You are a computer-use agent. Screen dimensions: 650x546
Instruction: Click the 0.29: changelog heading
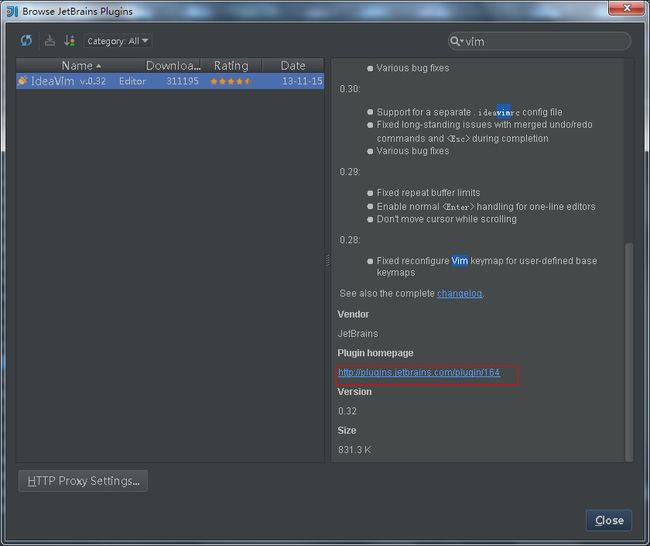pyautogui.click(x=350, y=172)
